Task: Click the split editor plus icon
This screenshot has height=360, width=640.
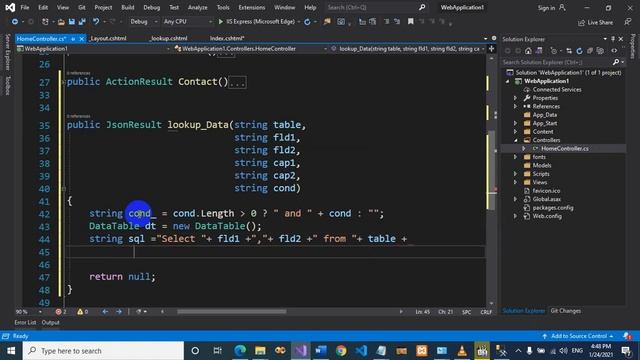Action: 491,49
